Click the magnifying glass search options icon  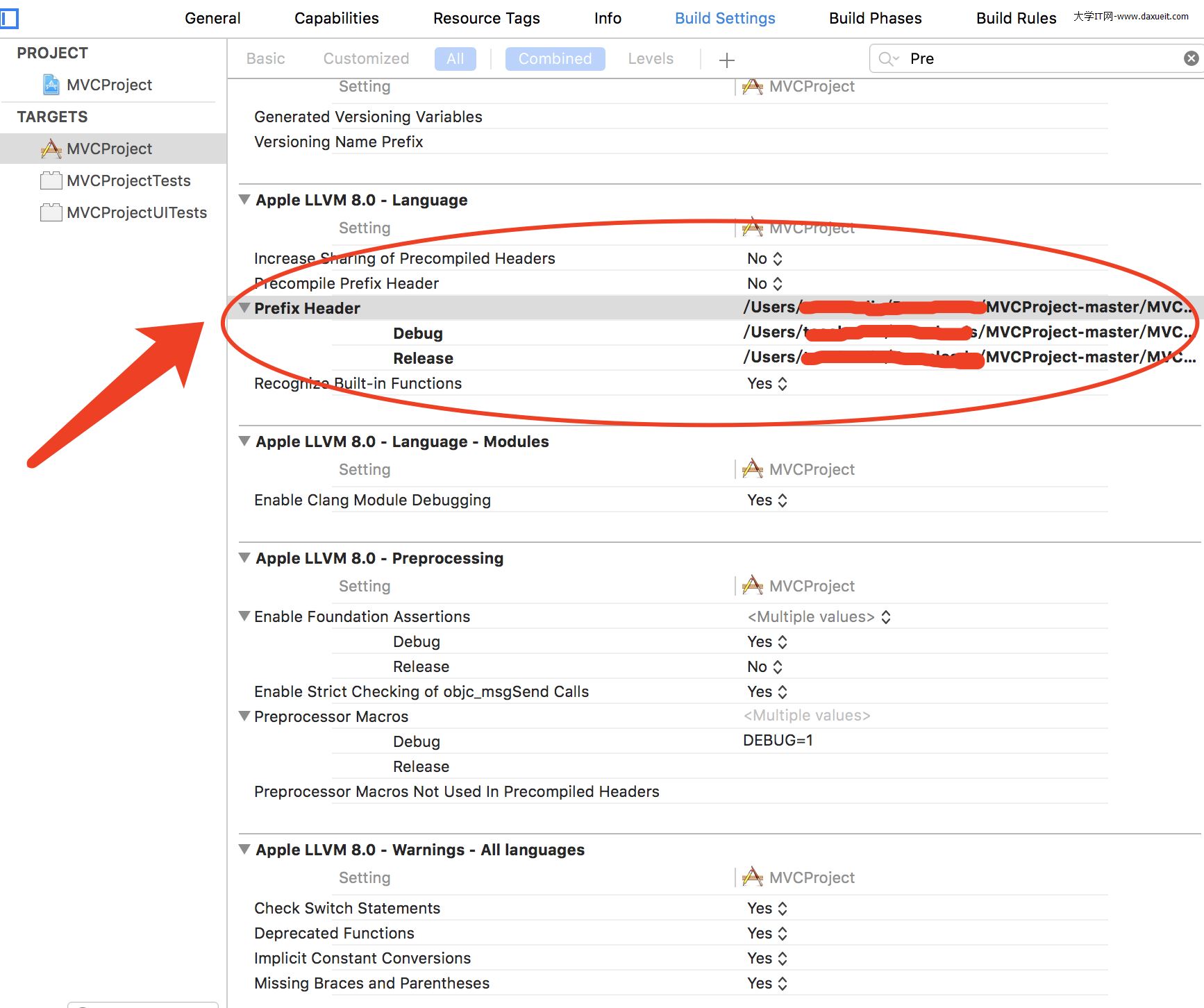coord(887,59)
